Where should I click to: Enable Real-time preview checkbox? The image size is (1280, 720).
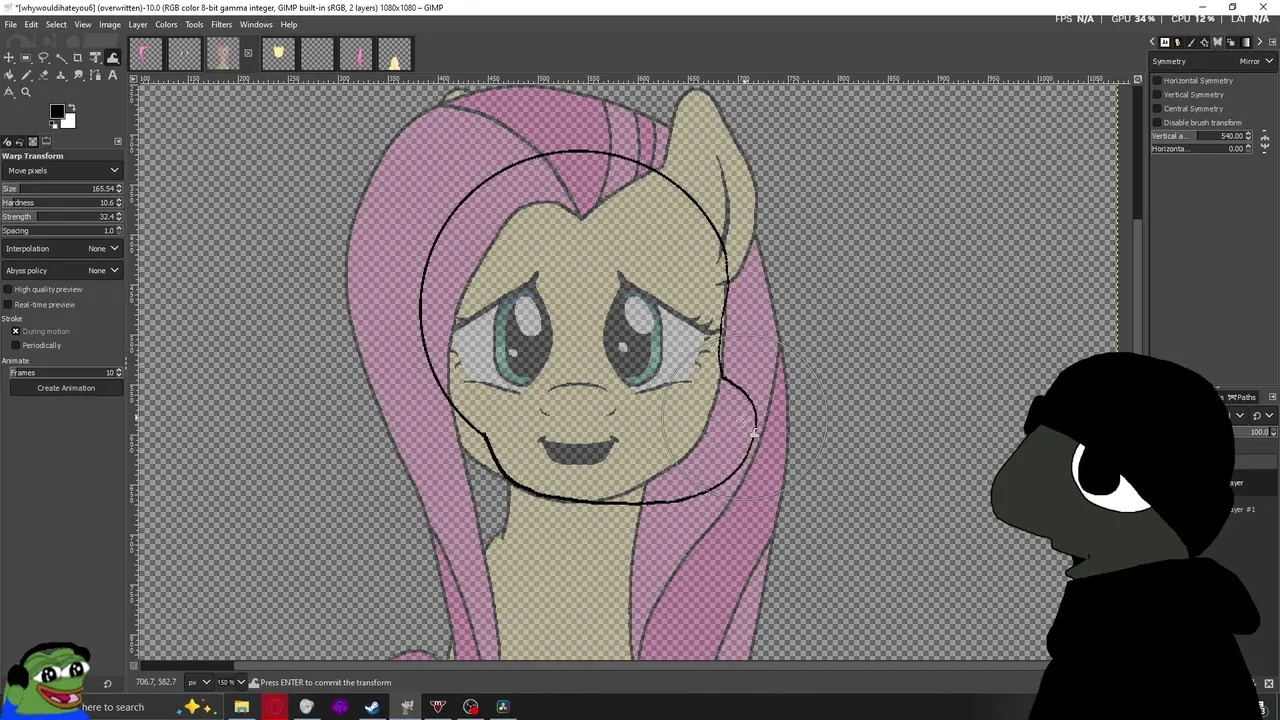[x=8, y=304]
